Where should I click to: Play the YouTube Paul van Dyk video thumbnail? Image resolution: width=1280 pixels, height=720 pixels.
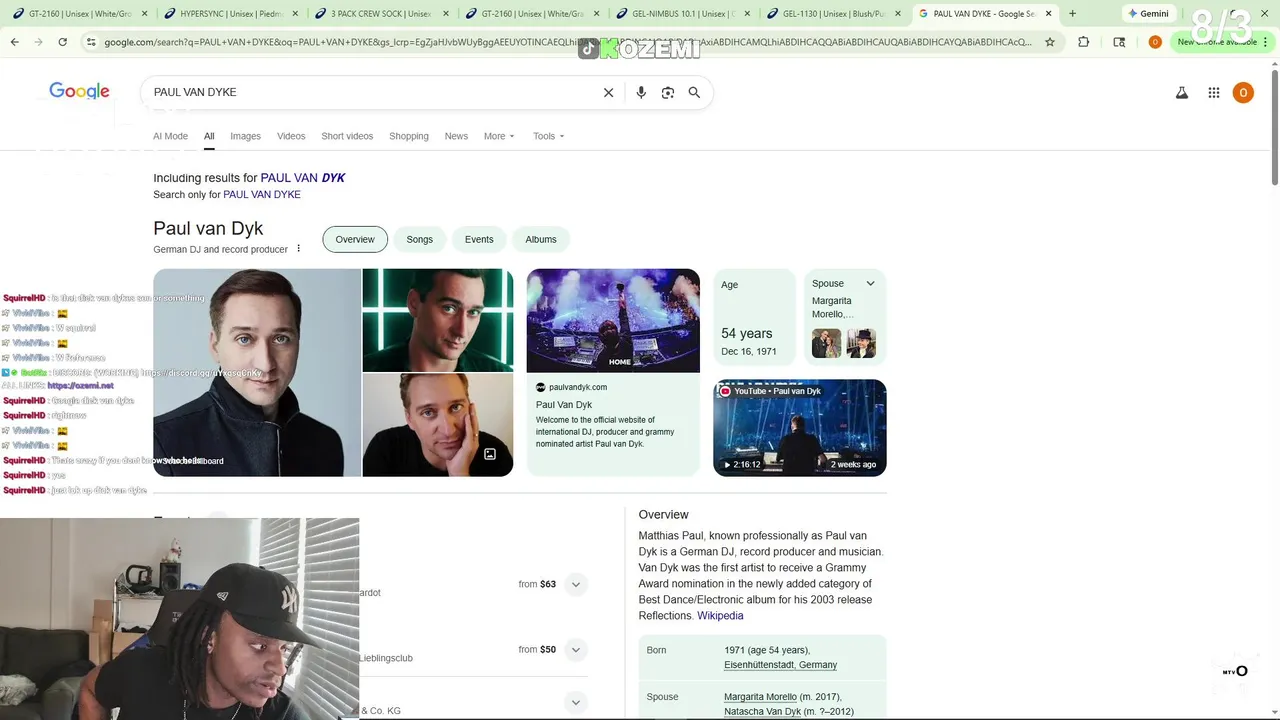point(800,427)
